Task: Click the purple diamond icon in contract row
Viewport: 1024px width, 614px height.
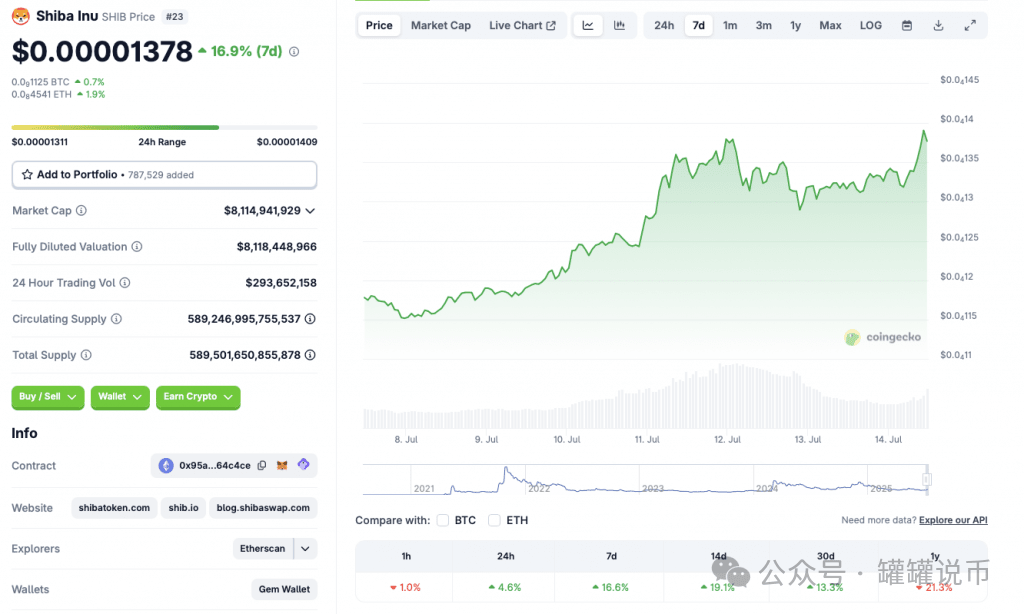Action: point(304,464)
